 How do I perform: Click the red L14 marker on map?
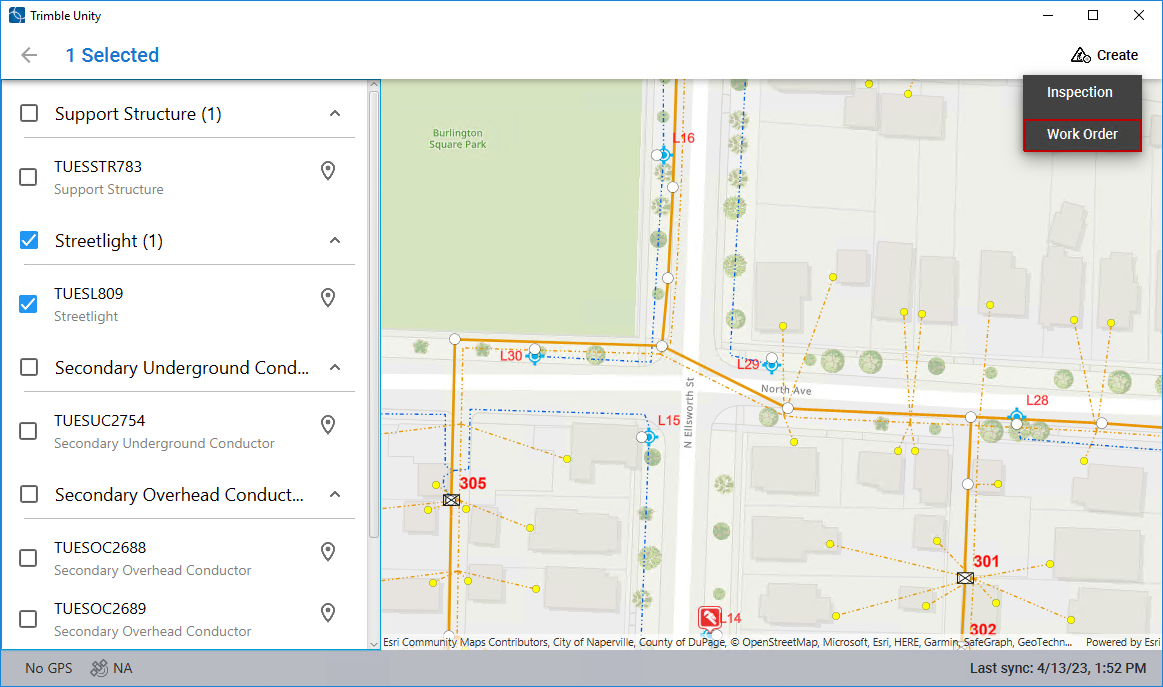click(709, 617)
